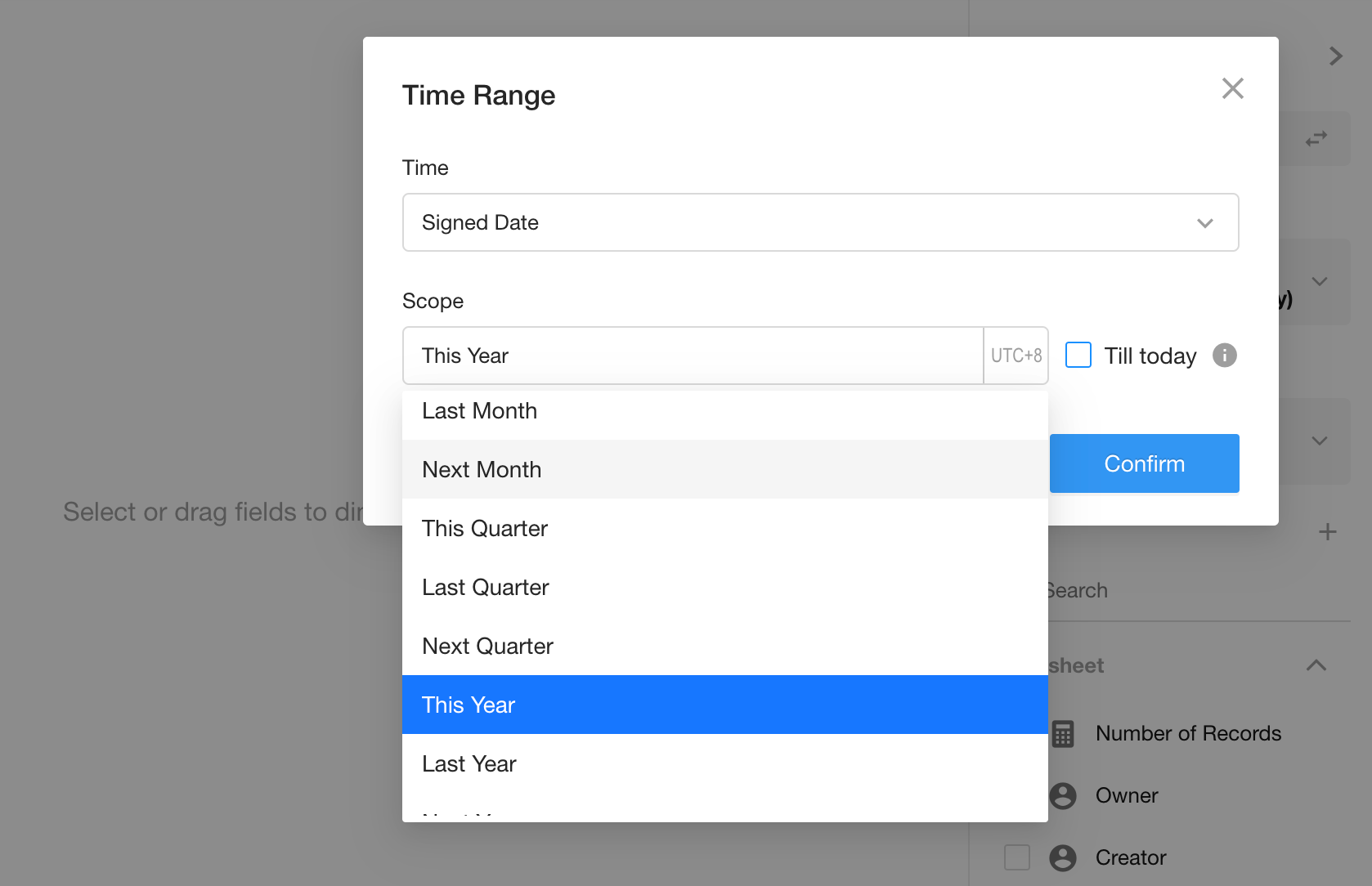Open the This Year scope box
Screen dimensions: 1372x886
pyautogui.click(x=693, y=356)
